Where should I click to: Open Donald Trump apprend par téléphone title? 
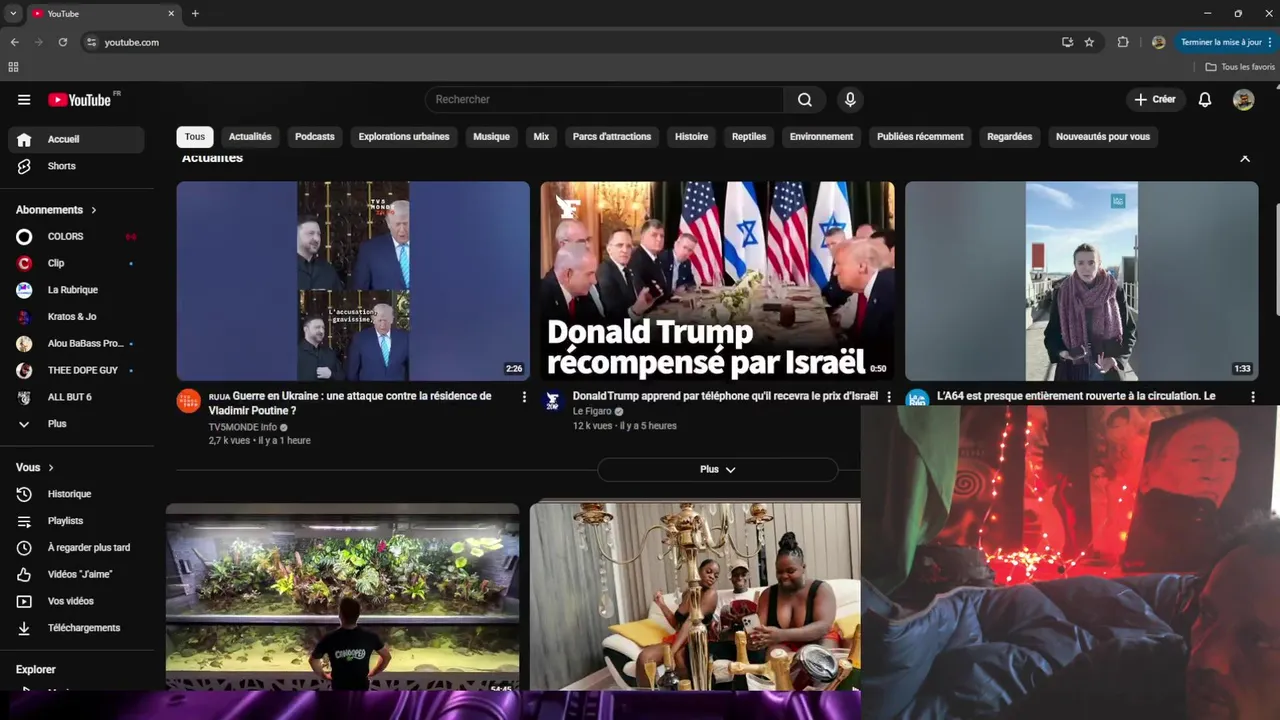coord(725,396)
